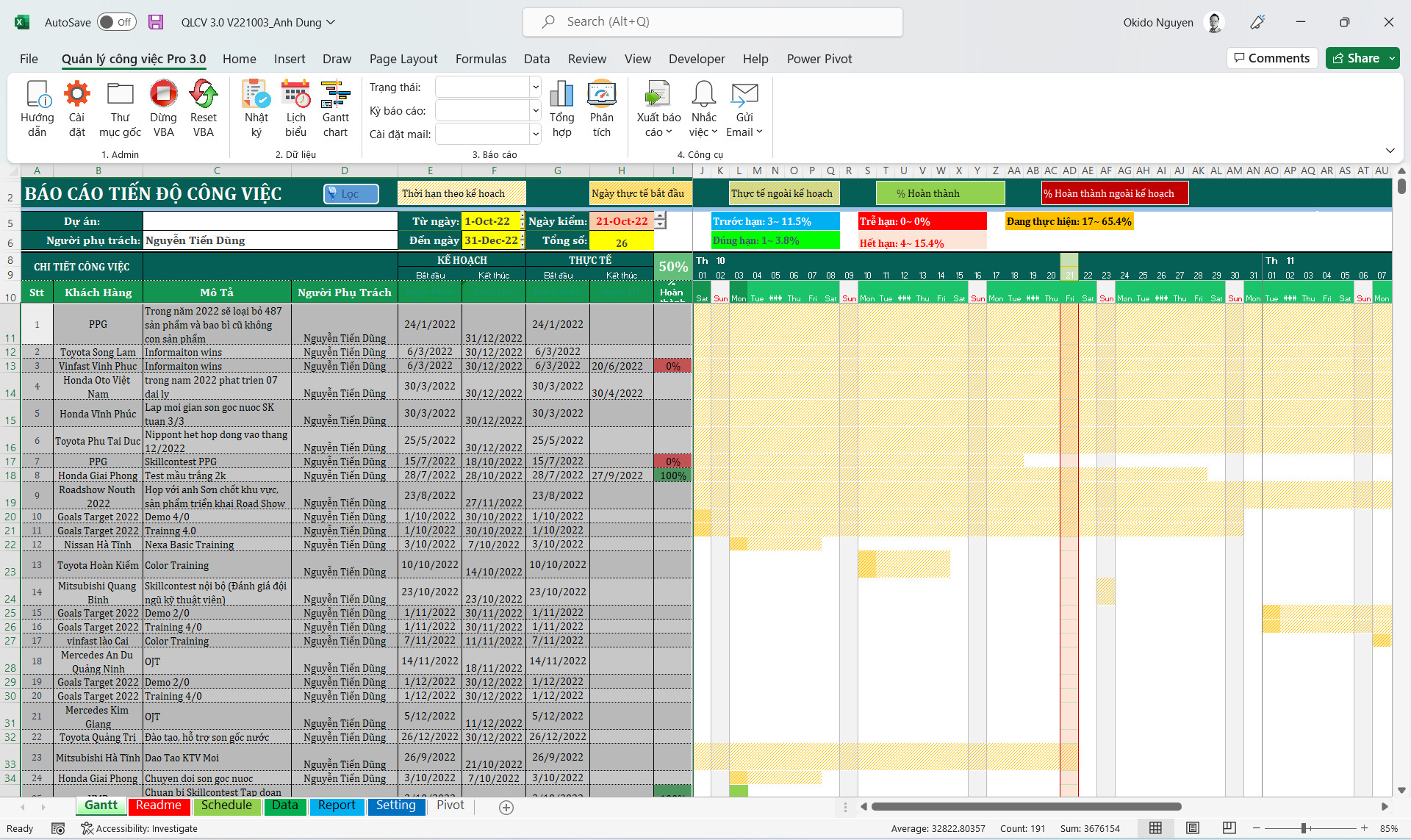Open the Hướng dẫn guide
Viewport: 1411px width, 840px height.
pos(37,107)
